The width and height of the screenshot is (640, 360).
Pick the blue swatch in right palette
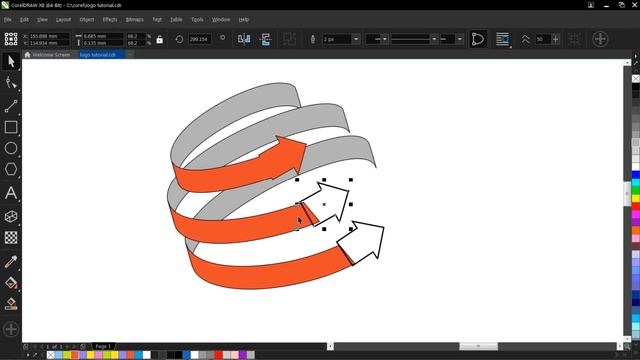636,175
